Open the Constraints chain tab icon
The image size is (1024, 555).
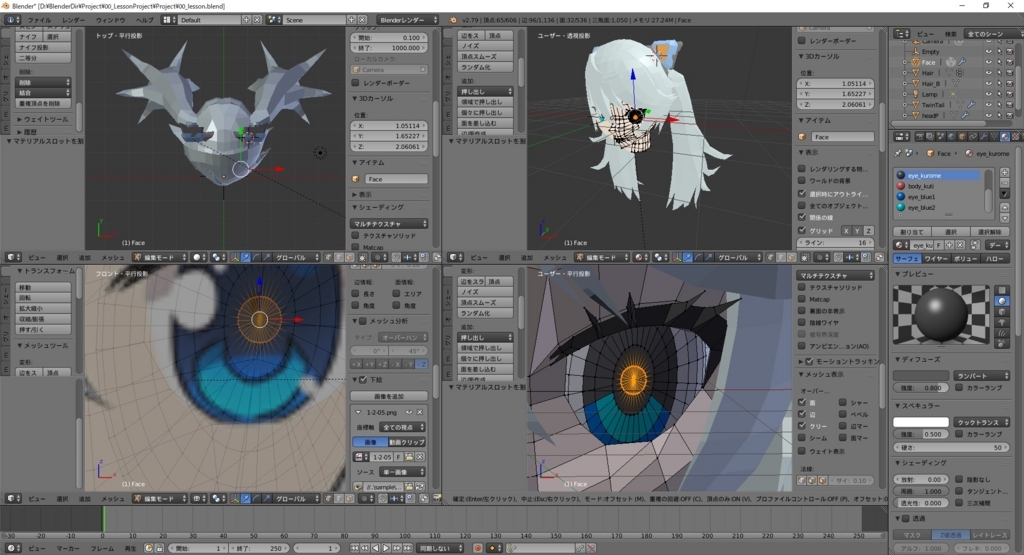pos(973,137)
